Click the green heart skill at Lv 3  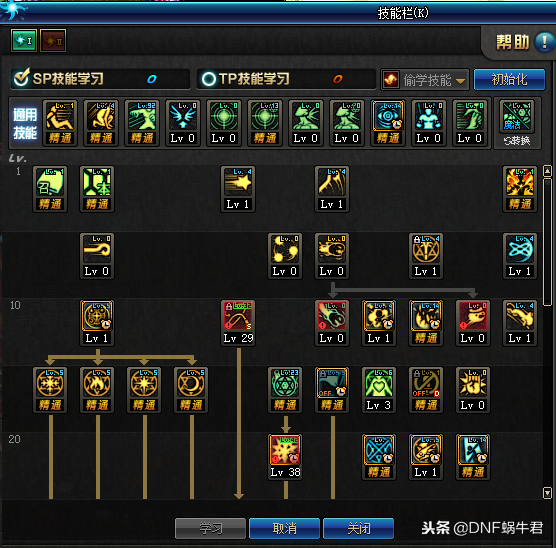click(x=379, y=389)
